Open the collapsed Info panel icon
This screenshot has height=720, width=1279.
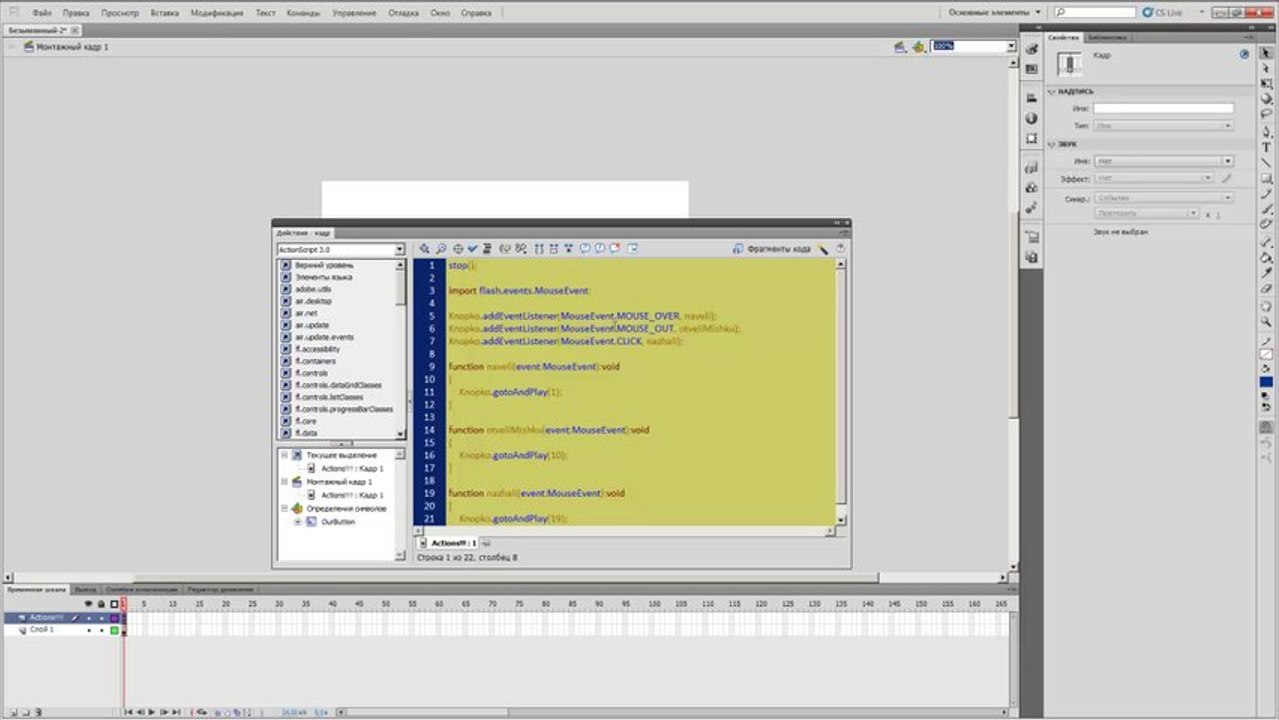click(1031, 118)
